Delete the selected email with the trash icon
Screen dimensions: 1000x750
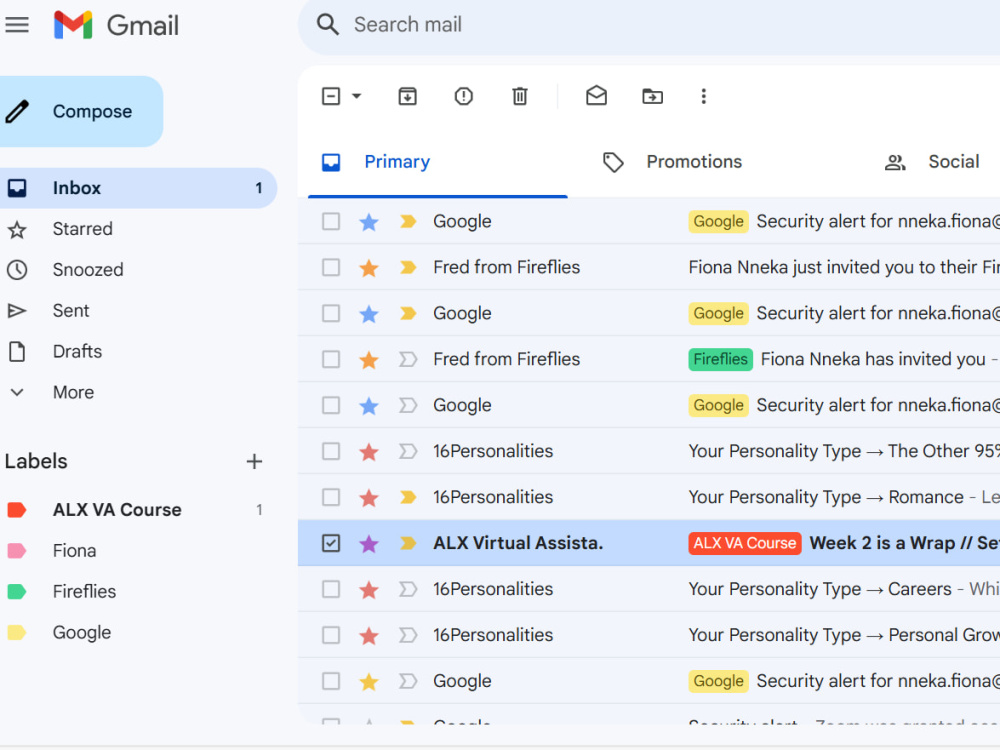pos(520,96)
